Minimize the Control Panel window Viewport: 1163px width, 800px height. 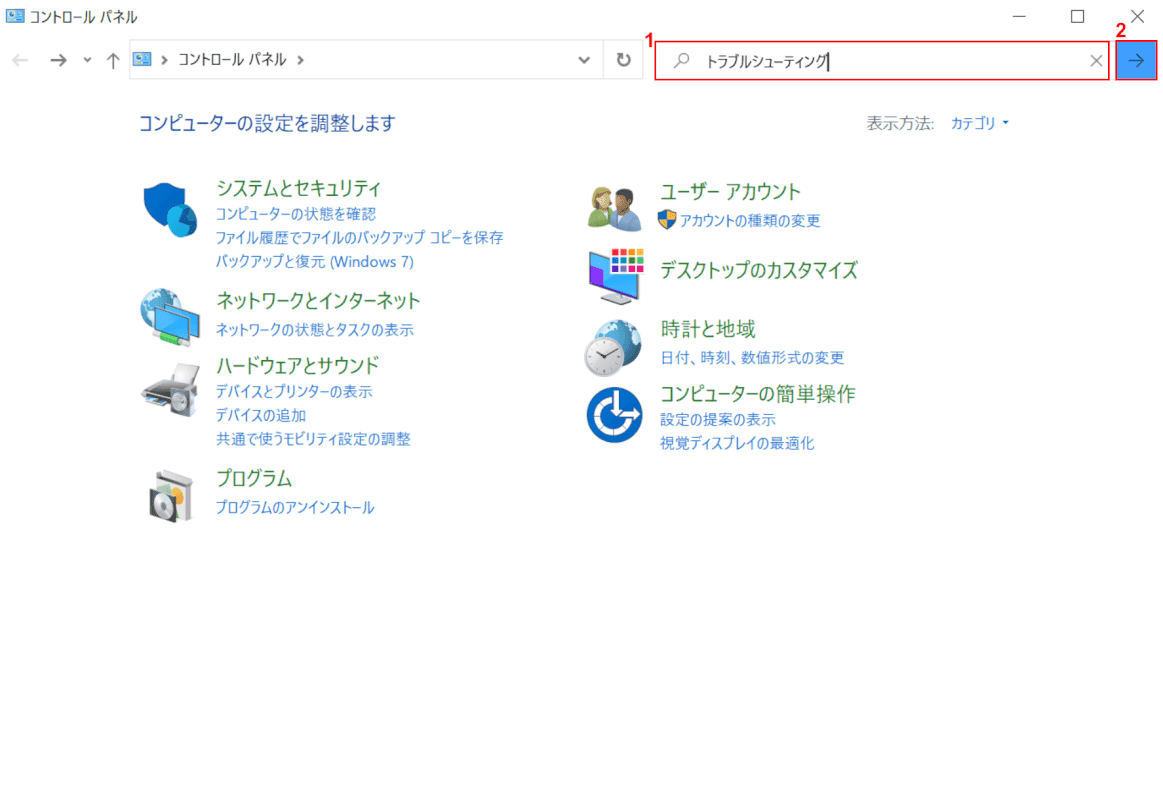[x=1019, y=16]
